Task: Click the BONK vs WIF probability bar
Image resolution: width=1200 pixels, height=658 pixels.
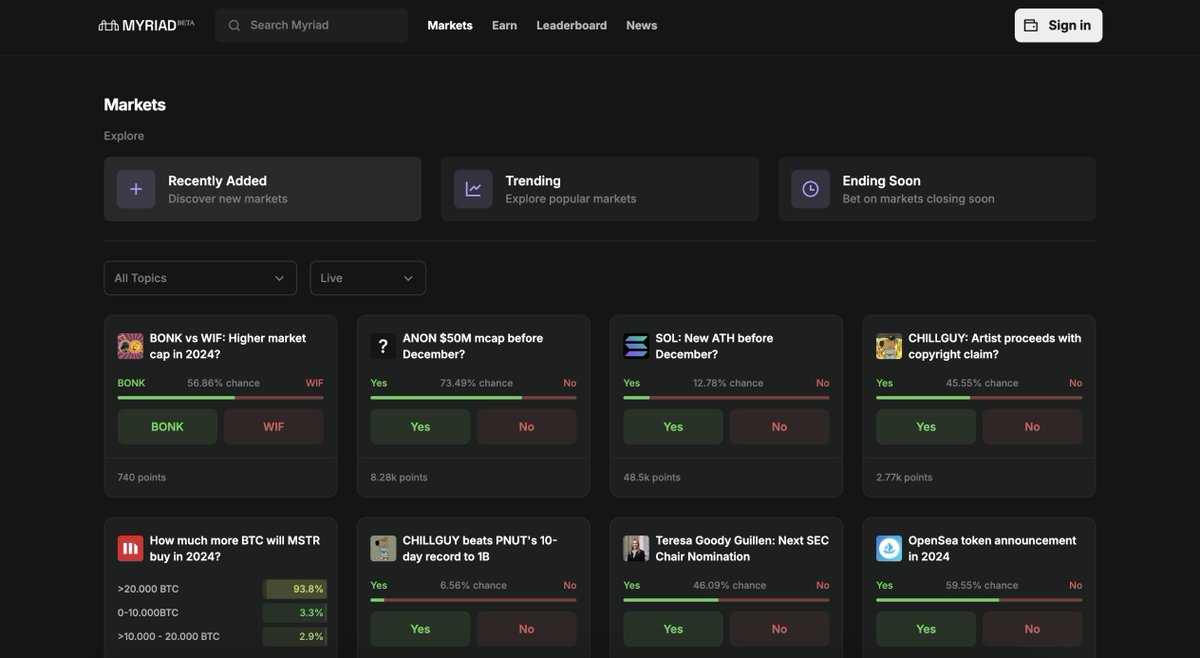Action: pyautogui.click(x=220, y=398)
